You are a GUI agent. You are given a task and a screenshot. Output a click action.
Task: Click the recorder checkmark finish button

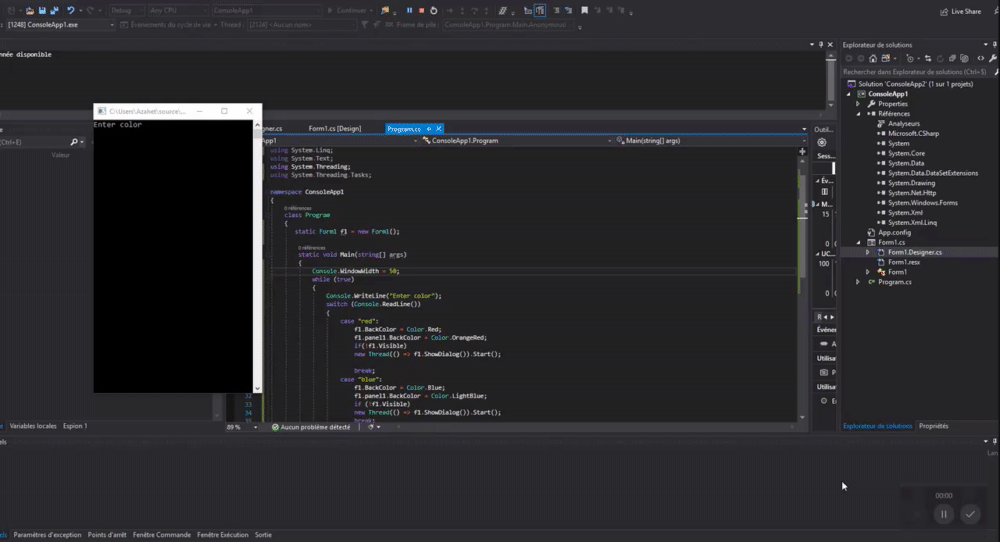pyautogui.click(x=970, y=514)
